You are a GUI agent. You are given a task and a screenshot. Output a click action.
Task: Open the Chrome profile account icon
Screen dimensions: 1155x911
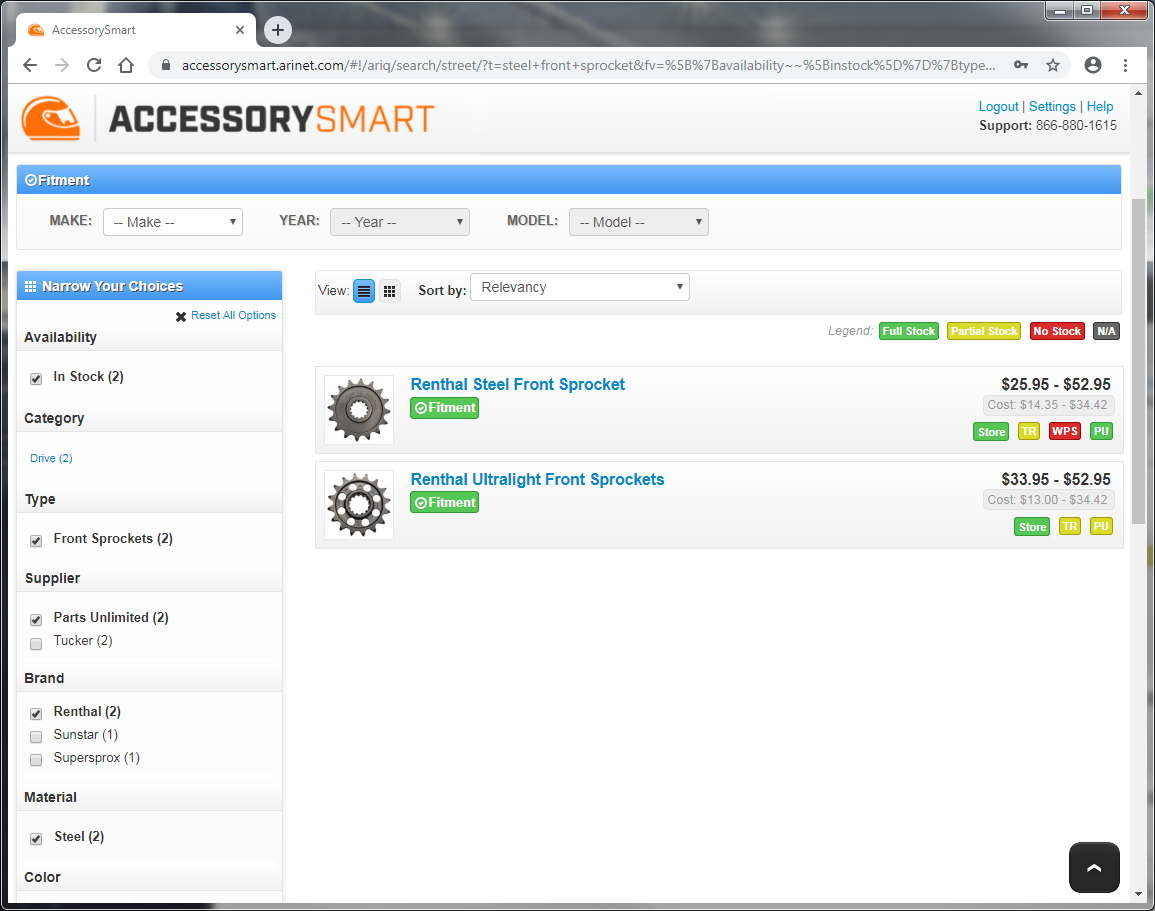(x=1092, y=65)
